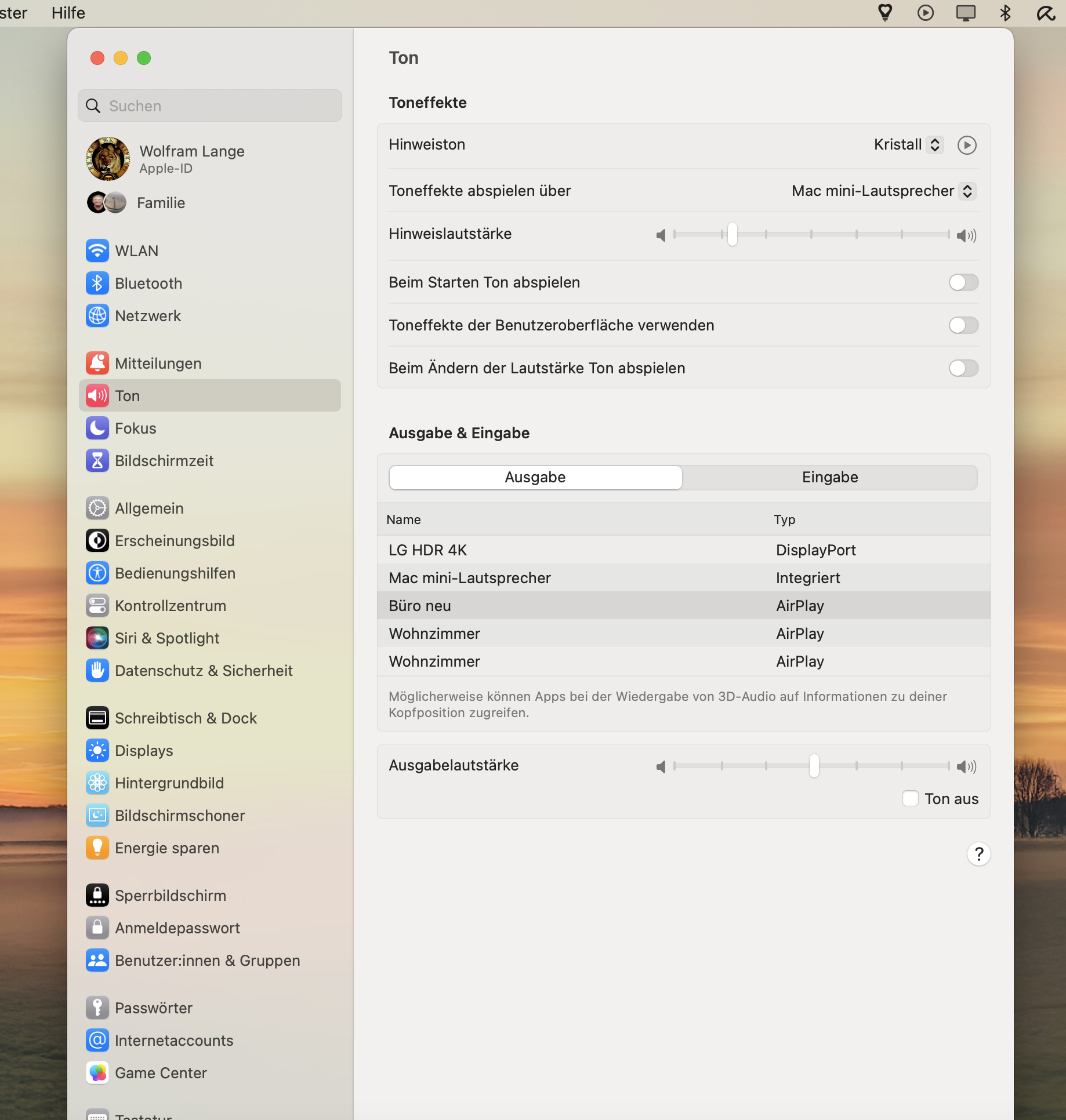
Task: Open the Kontrollzentrum icon
Action: pos(97,605)
